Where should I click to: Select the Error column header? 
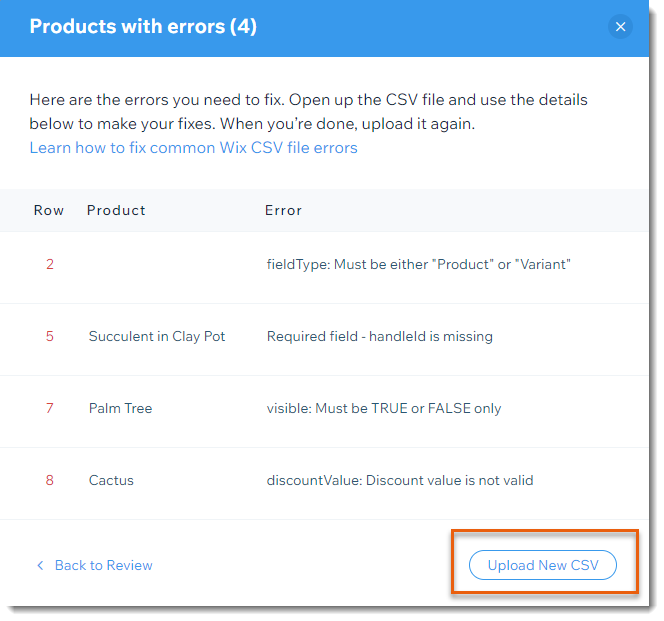(283, 210)
